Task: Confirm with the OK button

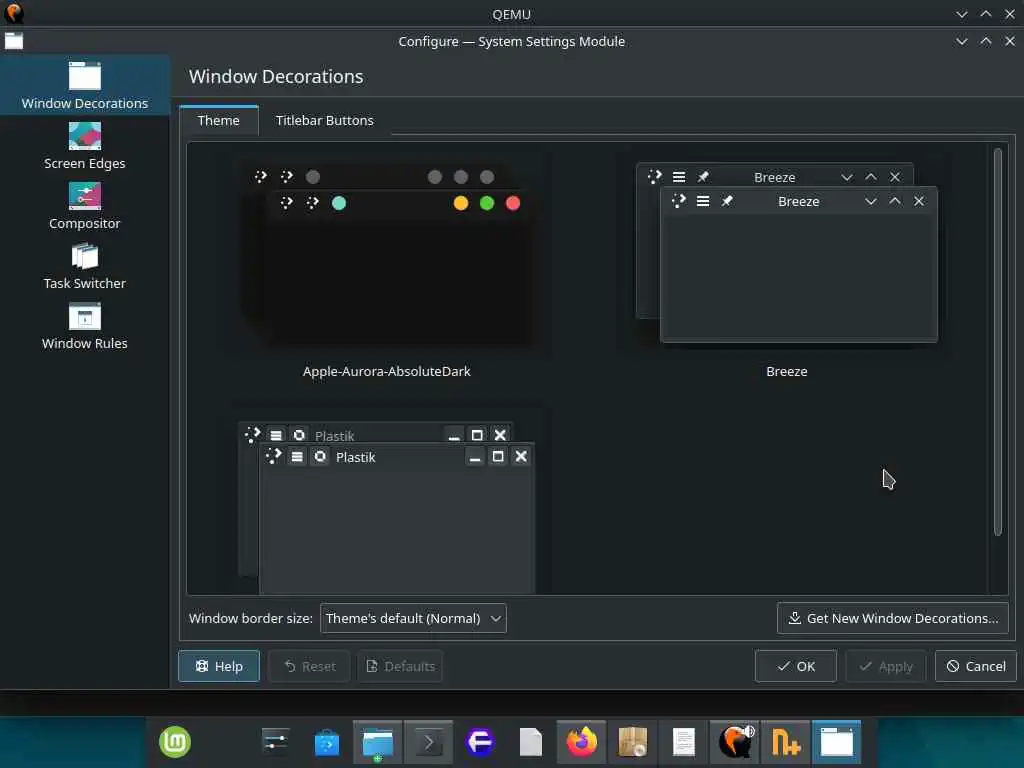Action: pyautogui.click(x=795, y=666)
